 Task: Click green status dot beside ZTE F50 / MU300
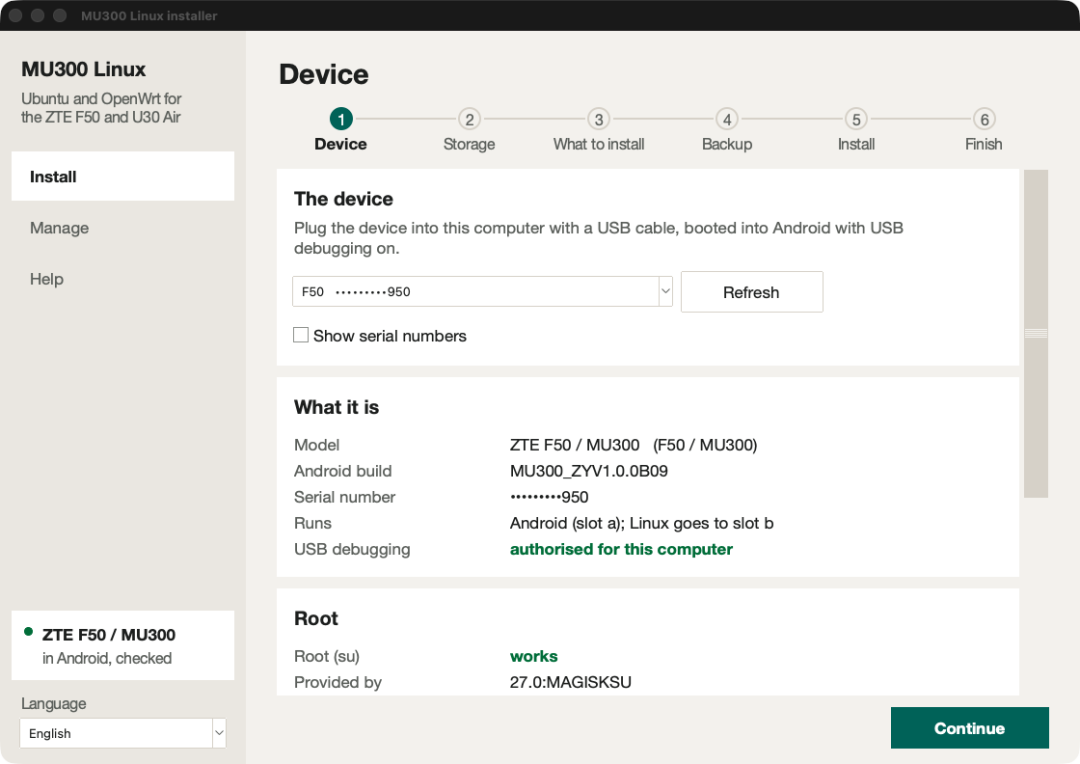pyautogui.click(x=28, y=632)
